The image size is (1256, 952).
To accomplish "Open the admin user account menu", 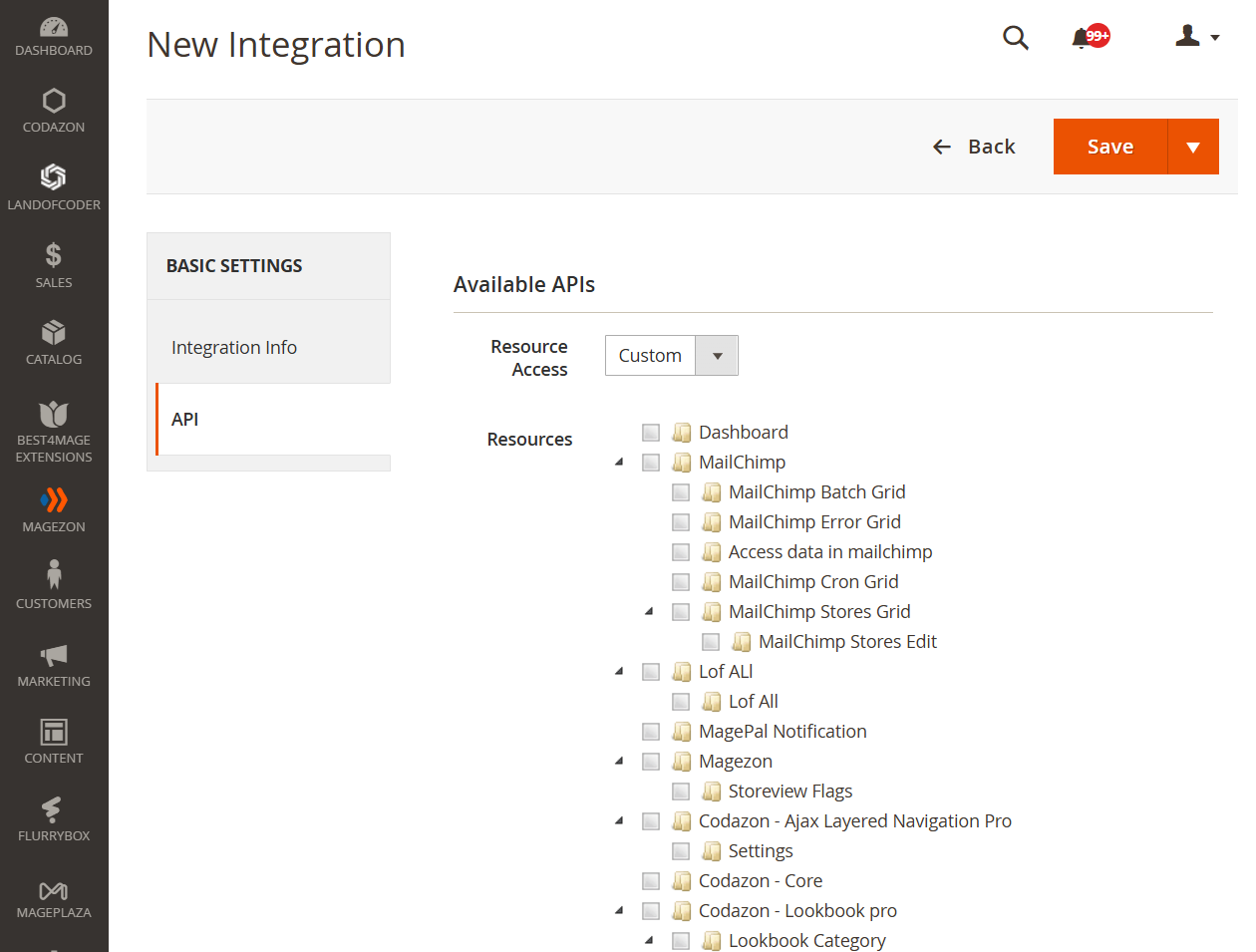I will pyautogui.click(x=1198, y=37).
